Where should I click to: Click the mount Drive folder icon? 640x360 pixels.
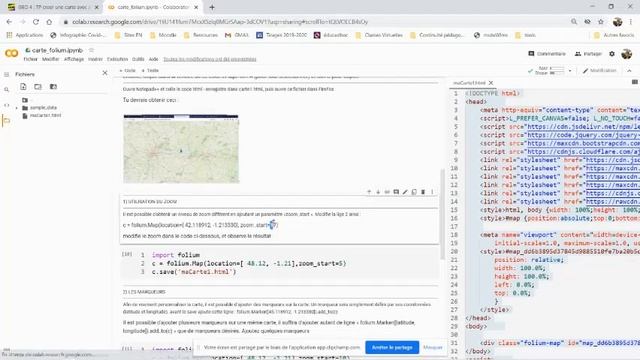53,87
